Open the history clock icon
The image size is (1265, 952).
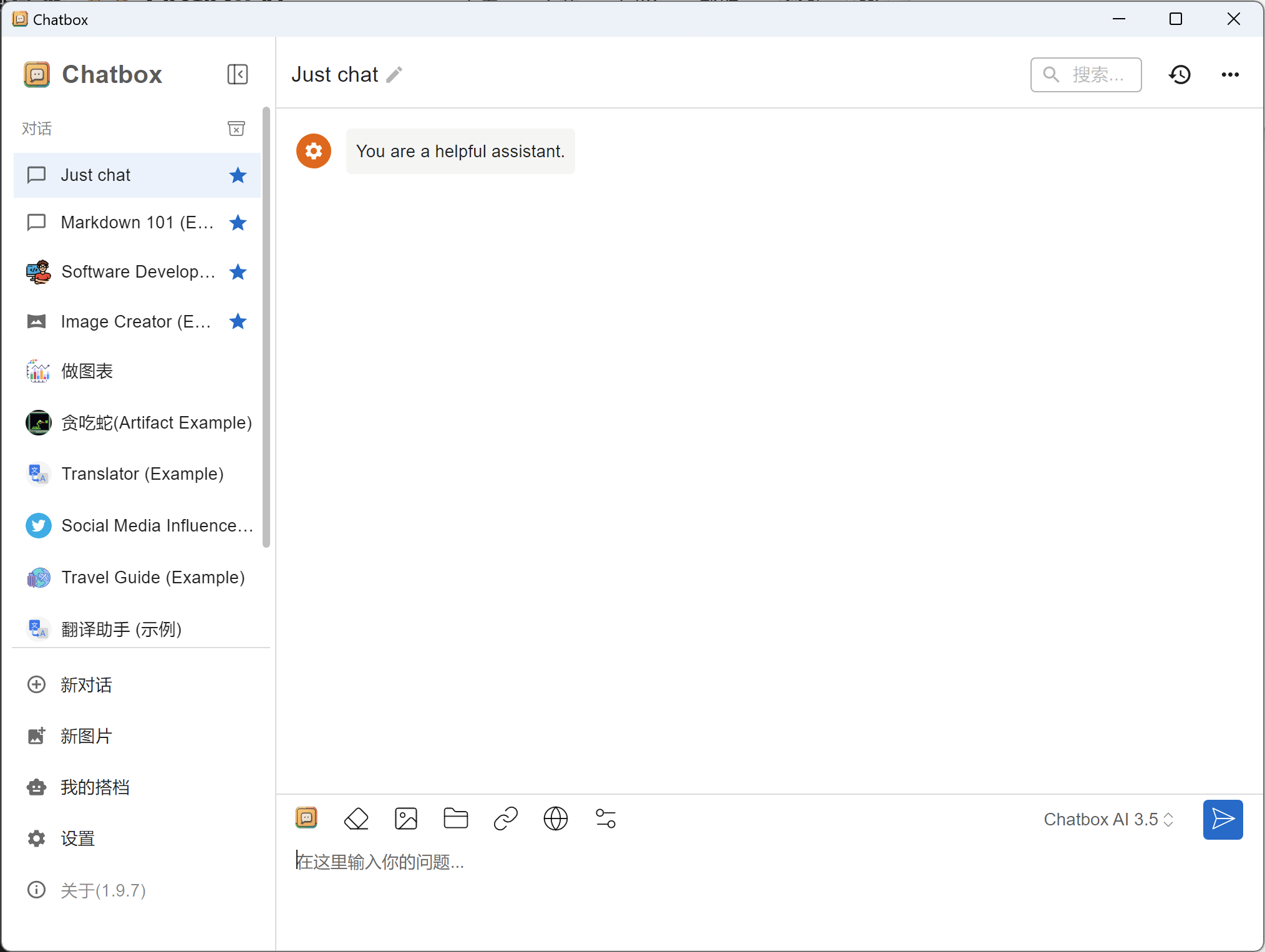pyautogui.click(x=1180, y=75)
